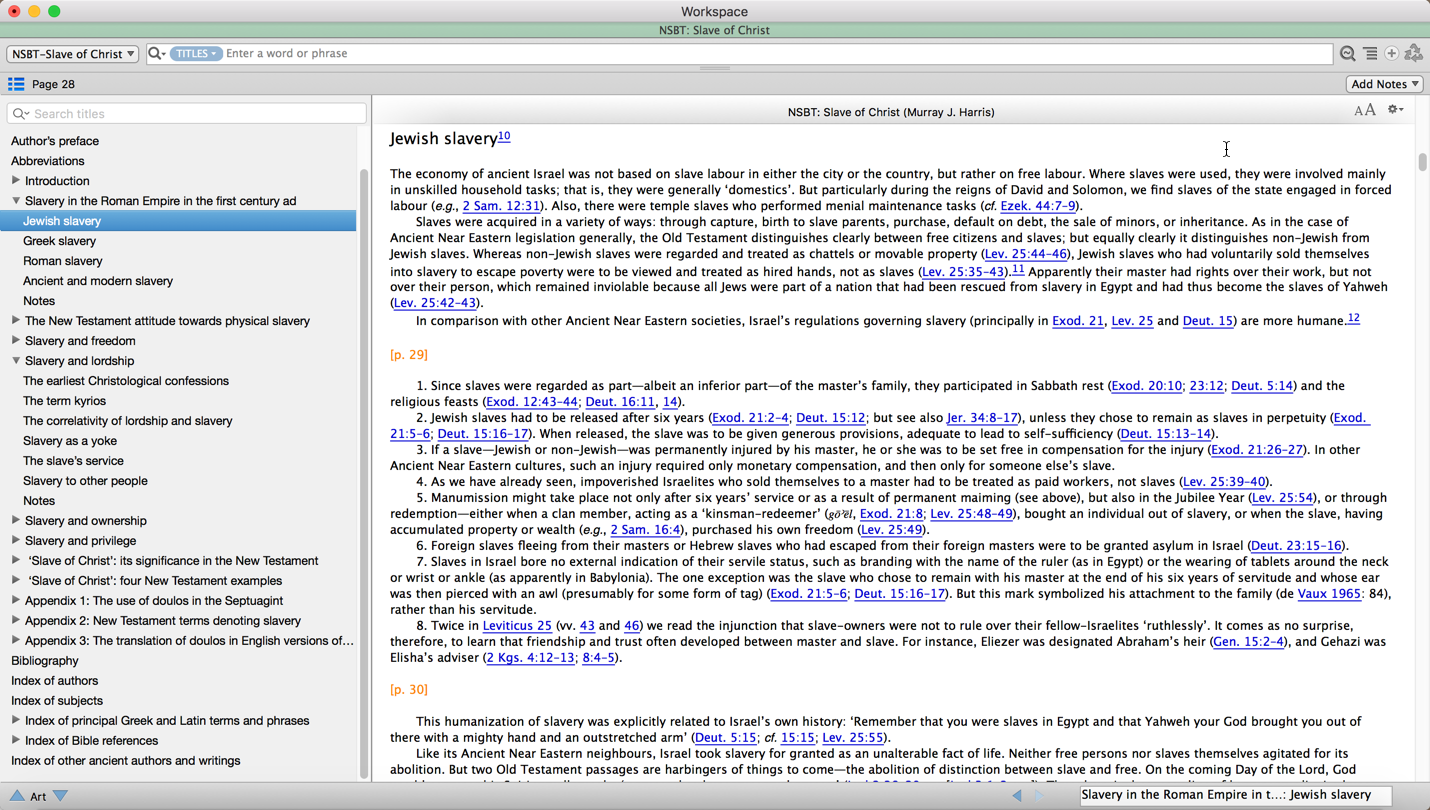Open the Ezek. 44:7-9 reference link

coord(1038,206)
